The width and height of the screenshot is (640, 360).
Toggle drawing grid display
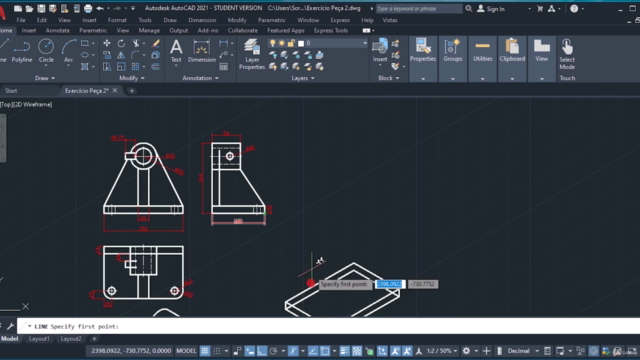(x=204, y=351)
